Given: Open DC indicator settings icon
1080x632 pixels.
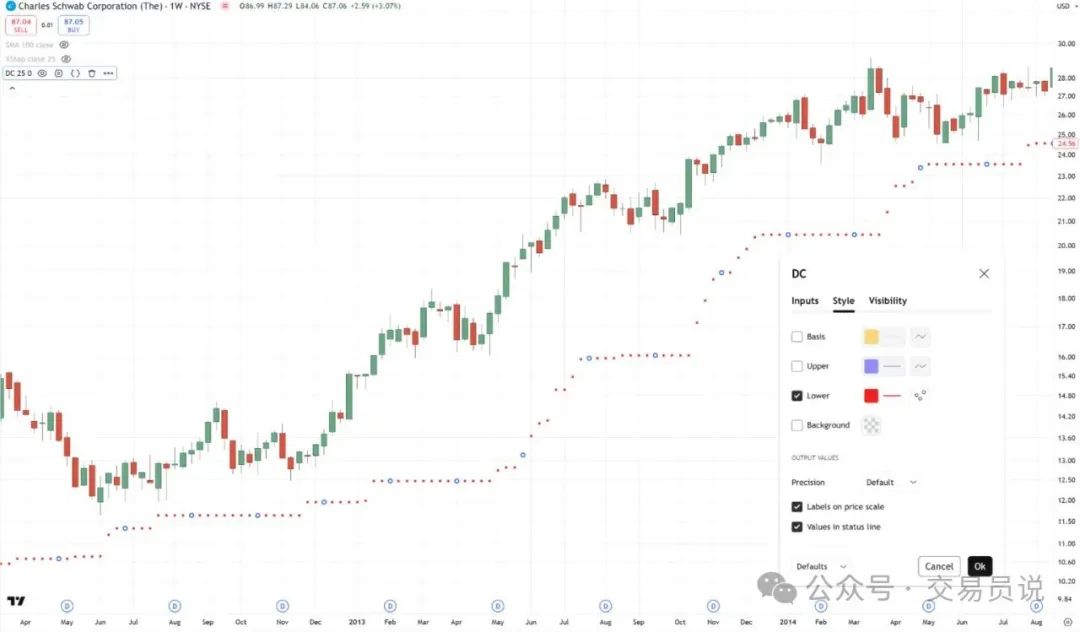Looking at the screenshot, I should 59,73.
